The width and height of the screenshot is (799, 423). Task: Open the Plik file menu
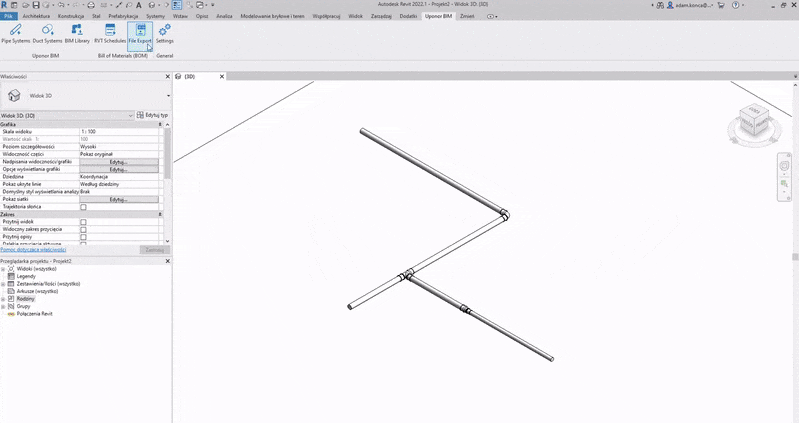pyautogui.click(x=9, y=16)
